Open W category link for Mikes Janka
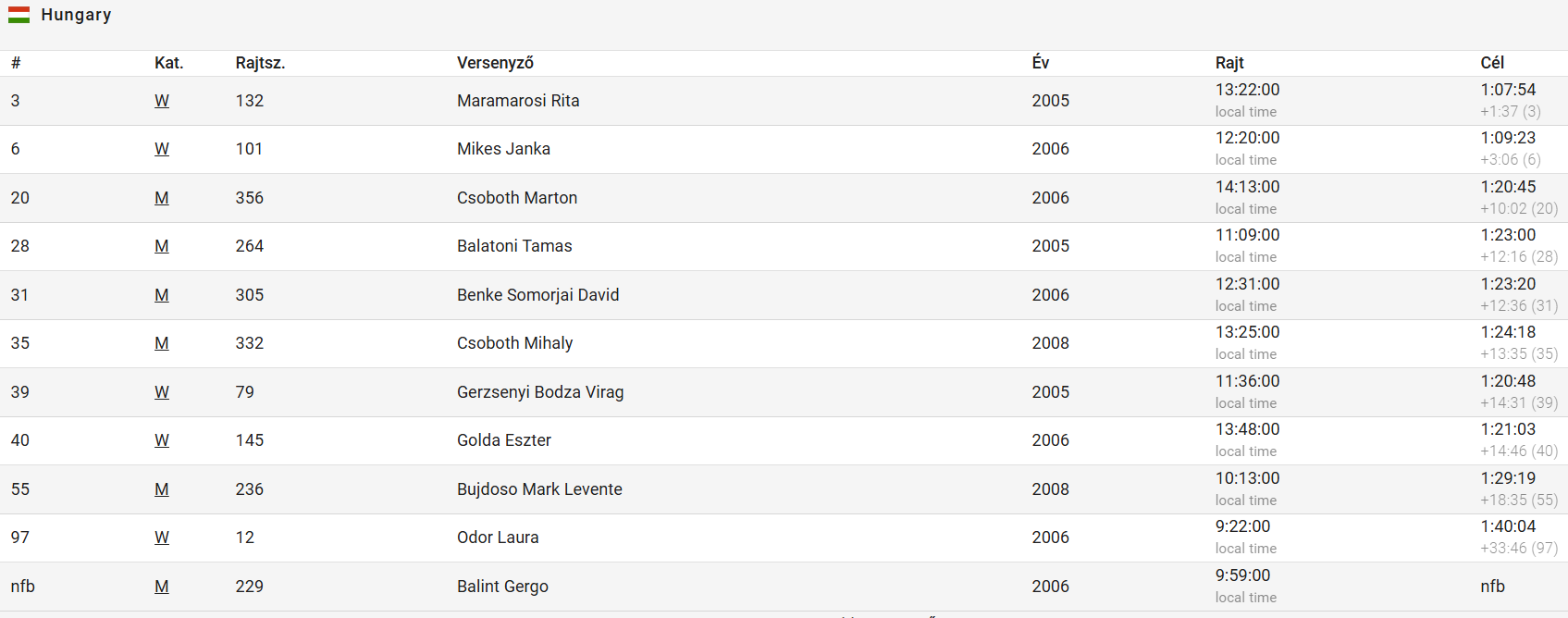1568x618 pixels. tap(162, 149)
